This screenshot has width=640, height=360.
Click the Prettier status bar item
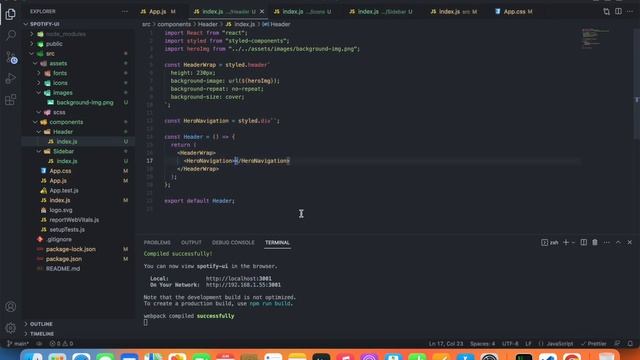click(594, 344)
